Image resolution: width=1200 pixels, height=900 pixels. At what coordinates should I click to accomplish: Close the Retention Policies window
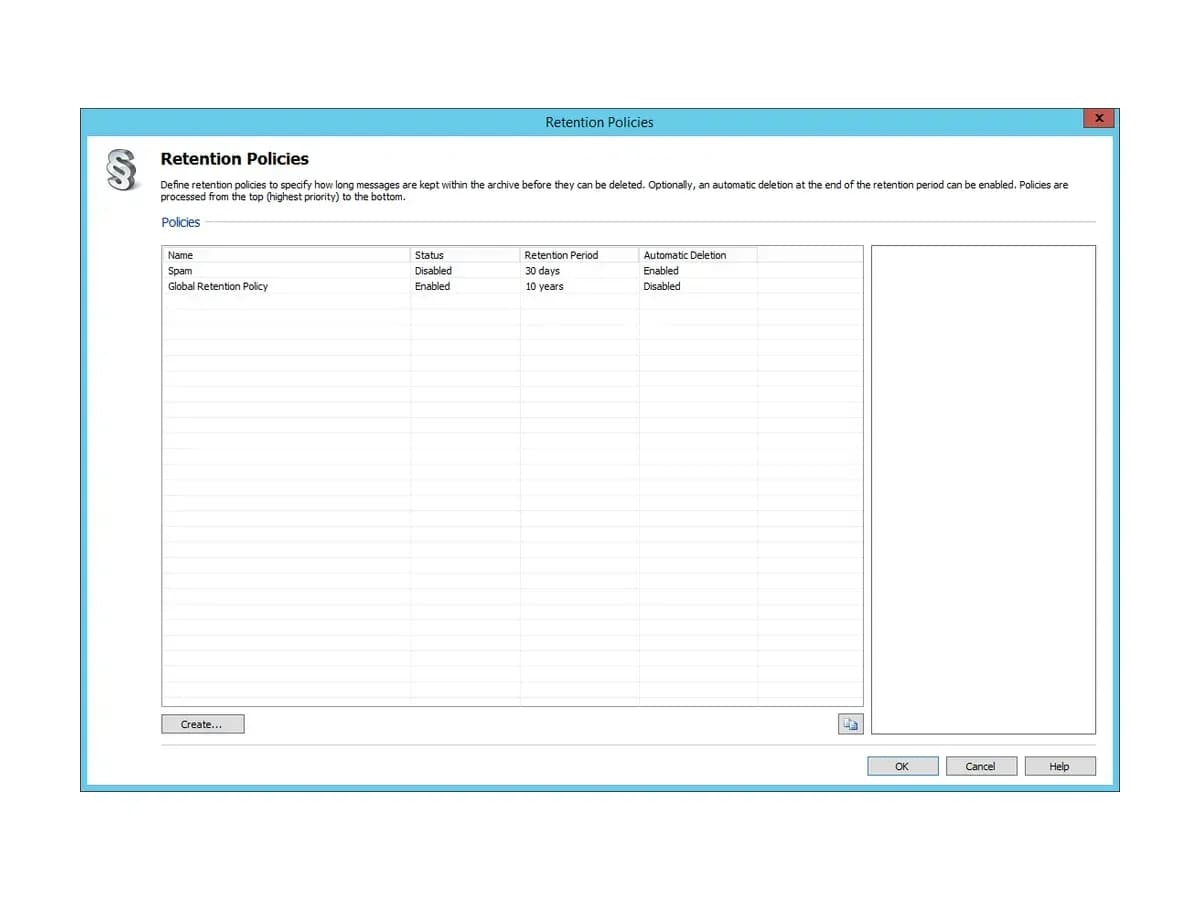tap(1099, 118)
